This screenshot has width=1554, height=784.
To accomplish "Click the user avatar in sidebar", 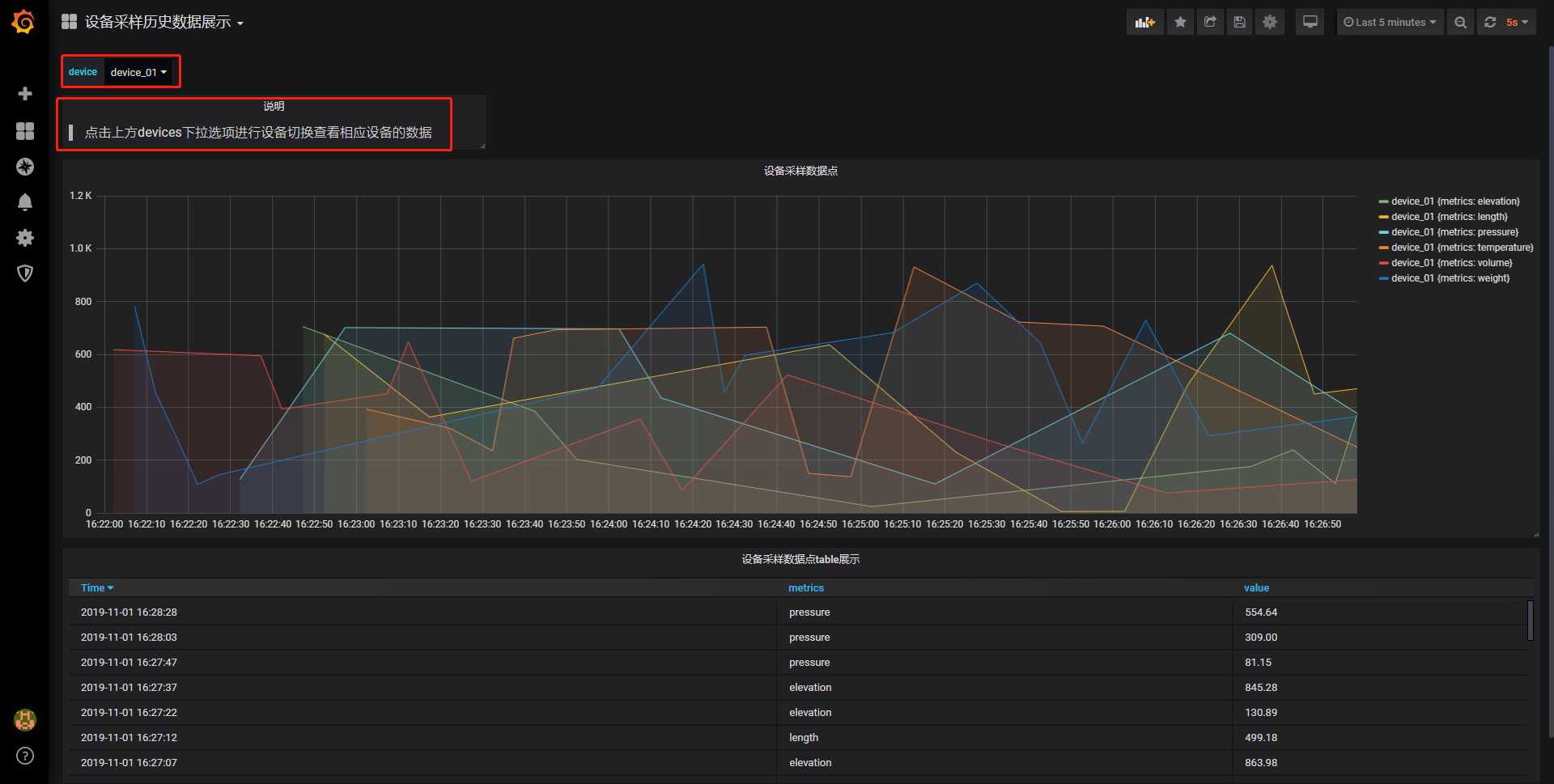I will click(25, 719).
